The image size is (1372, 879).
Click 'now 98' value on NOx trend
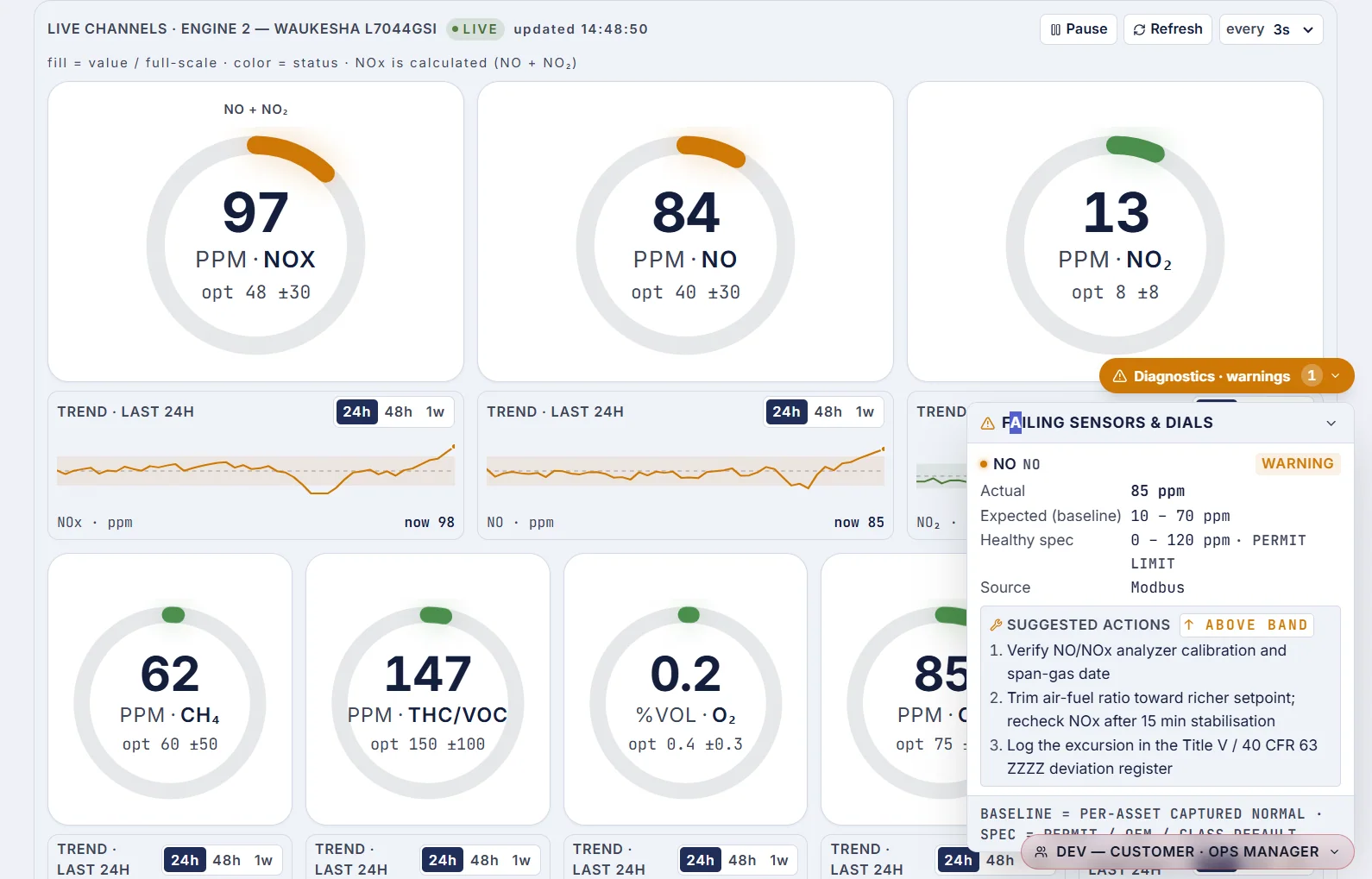430,523
